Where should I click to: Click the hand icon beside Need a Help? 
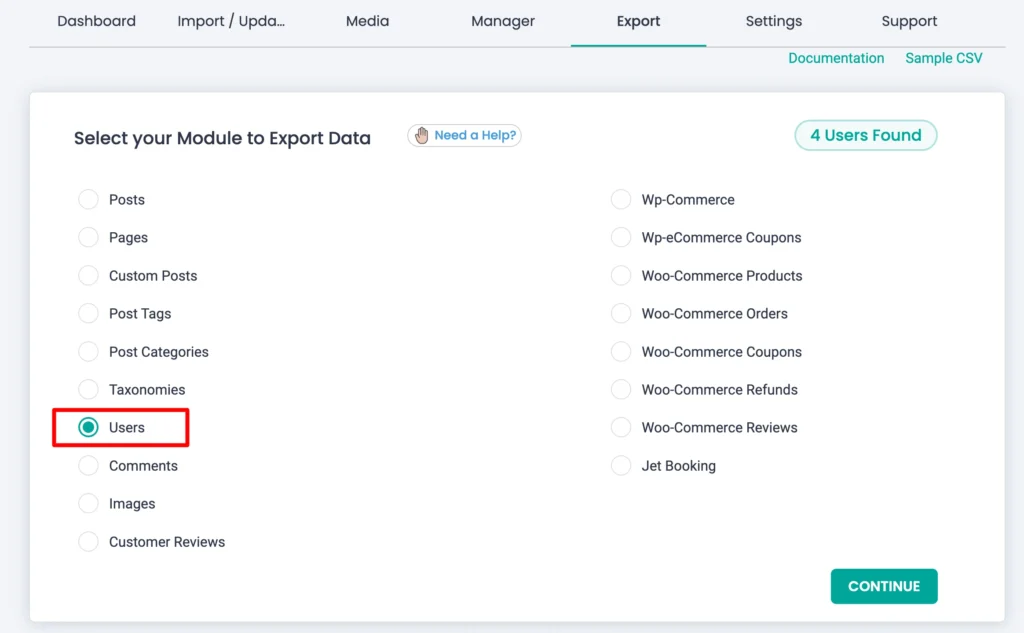[421, 135]
